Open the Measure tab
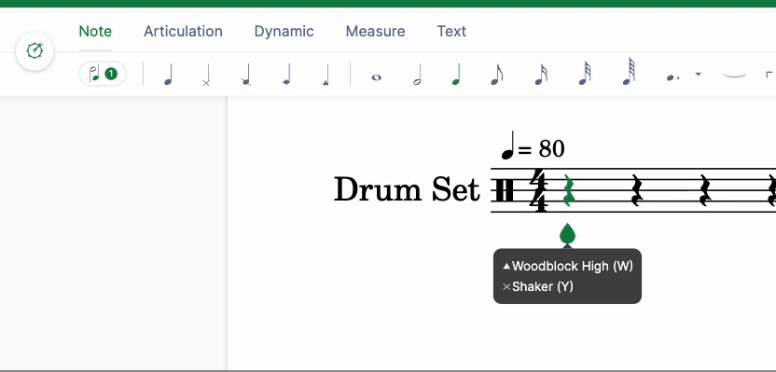 (375, 31)
